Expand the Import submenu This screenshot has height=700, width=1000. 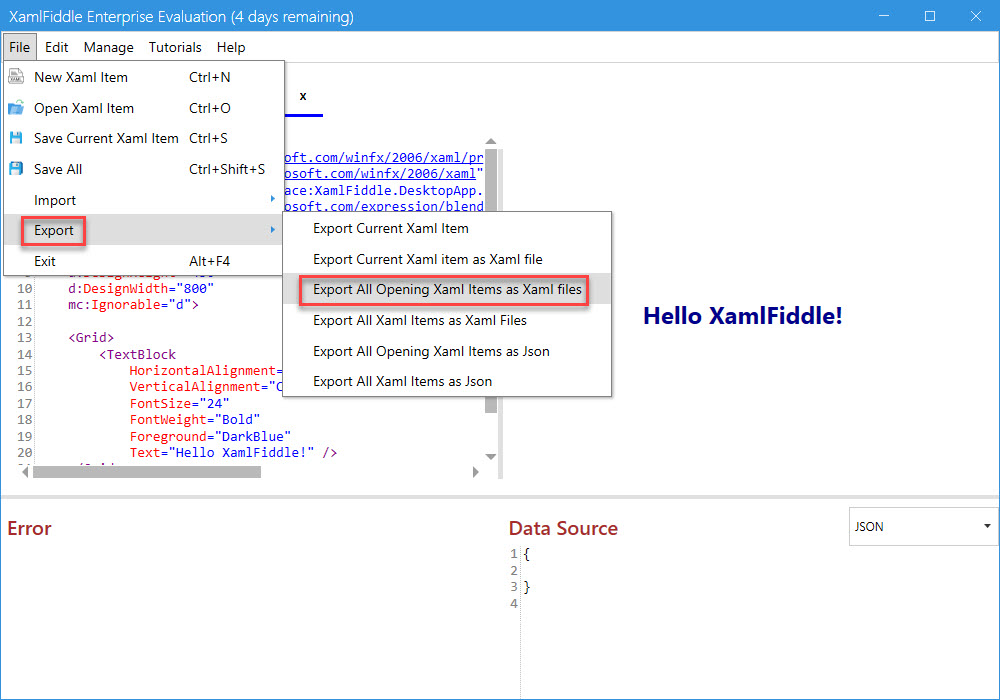point(143,200)
